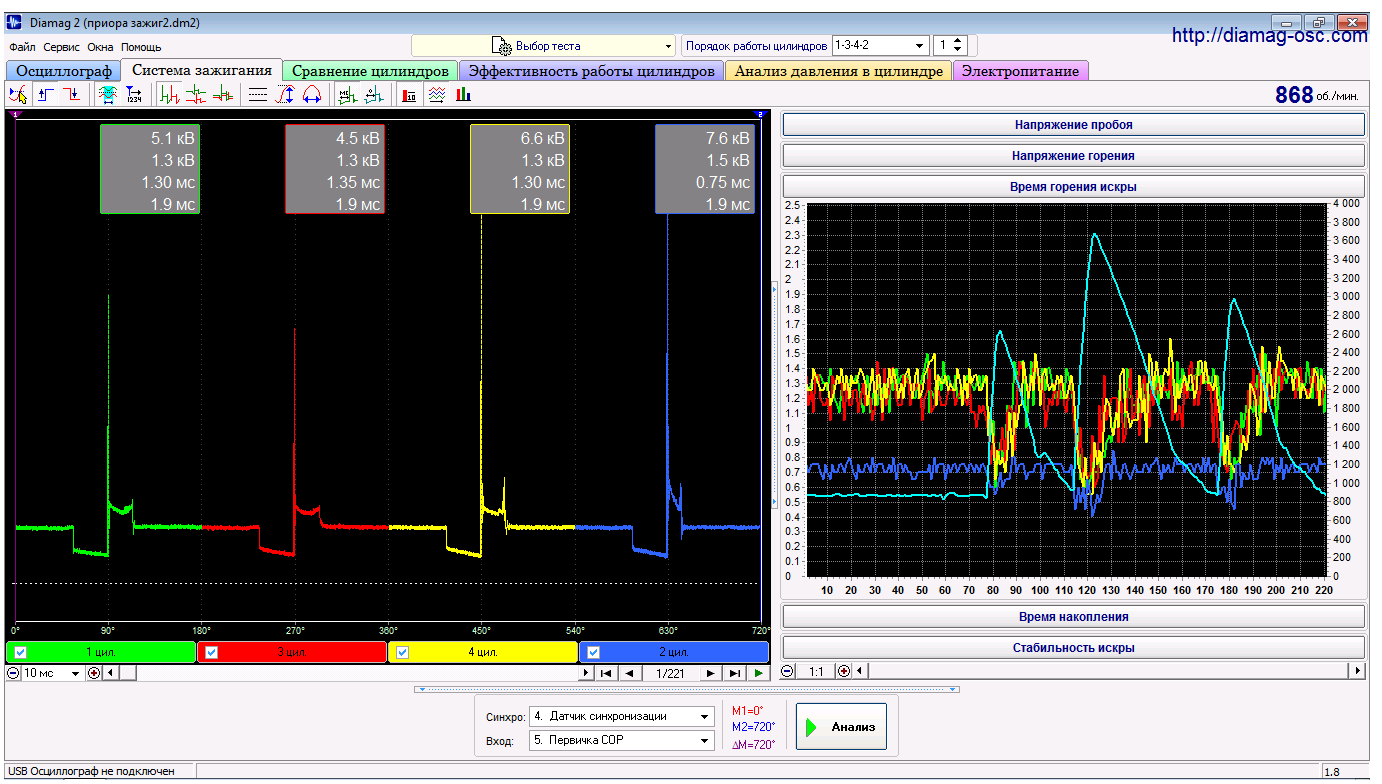The height and width of the screenshot is (784, 1382).
Task: Choose the stacked raster waveform icon
Action: (196, 95)
